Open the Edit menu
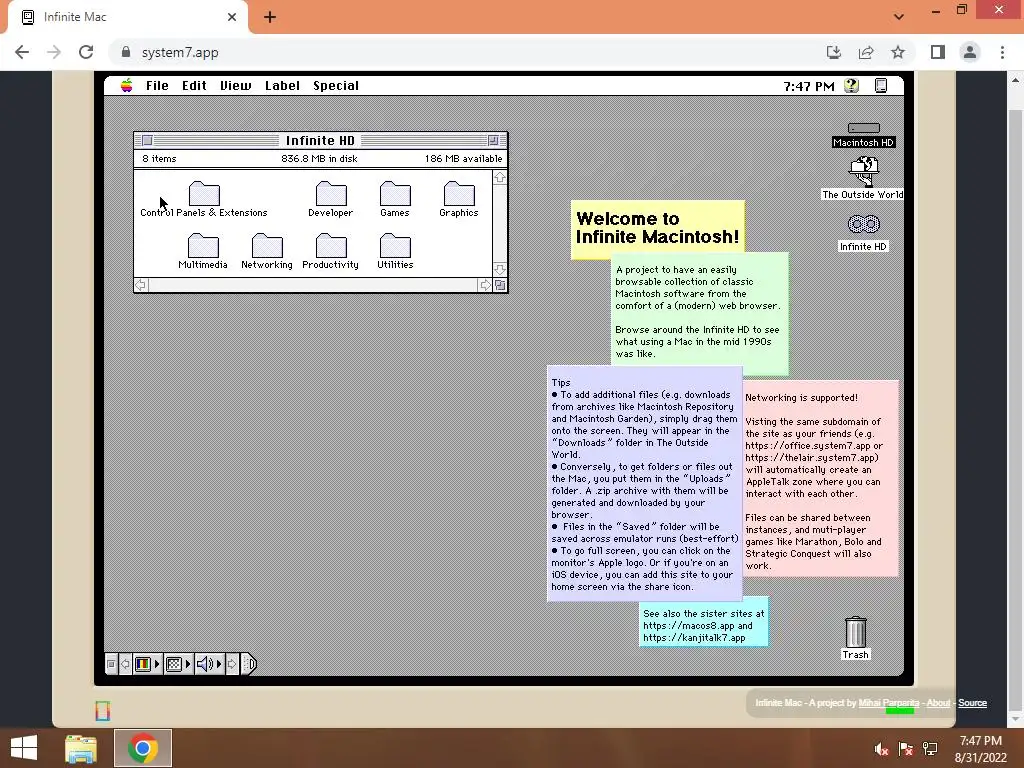 pyautogui.click(x=194, y=86)
